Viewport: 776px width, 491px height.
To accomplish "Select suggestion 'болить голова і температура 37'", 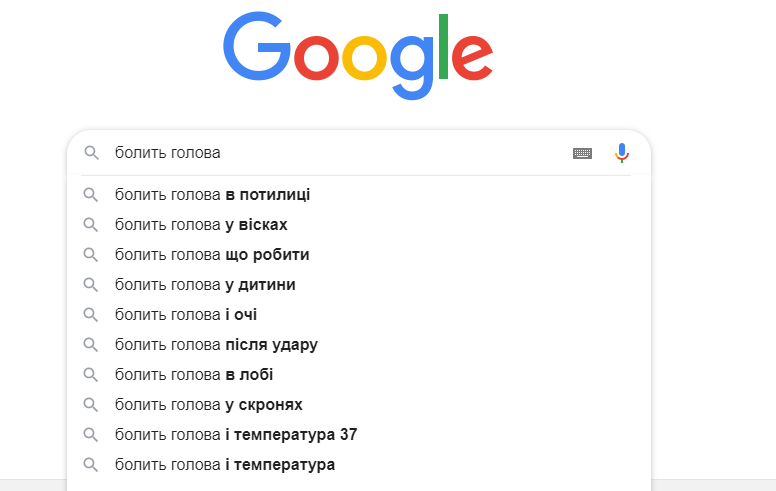I will click(x=236, y=435).
